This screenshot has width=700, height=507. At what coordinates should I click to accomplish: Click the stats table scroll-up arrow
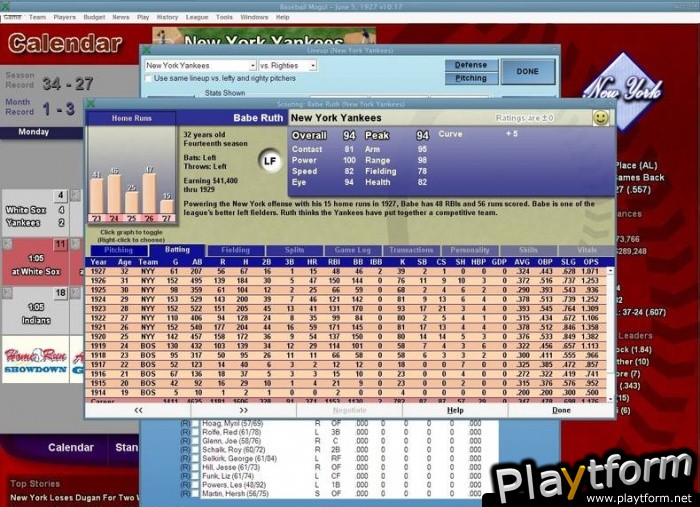[610, 271]
